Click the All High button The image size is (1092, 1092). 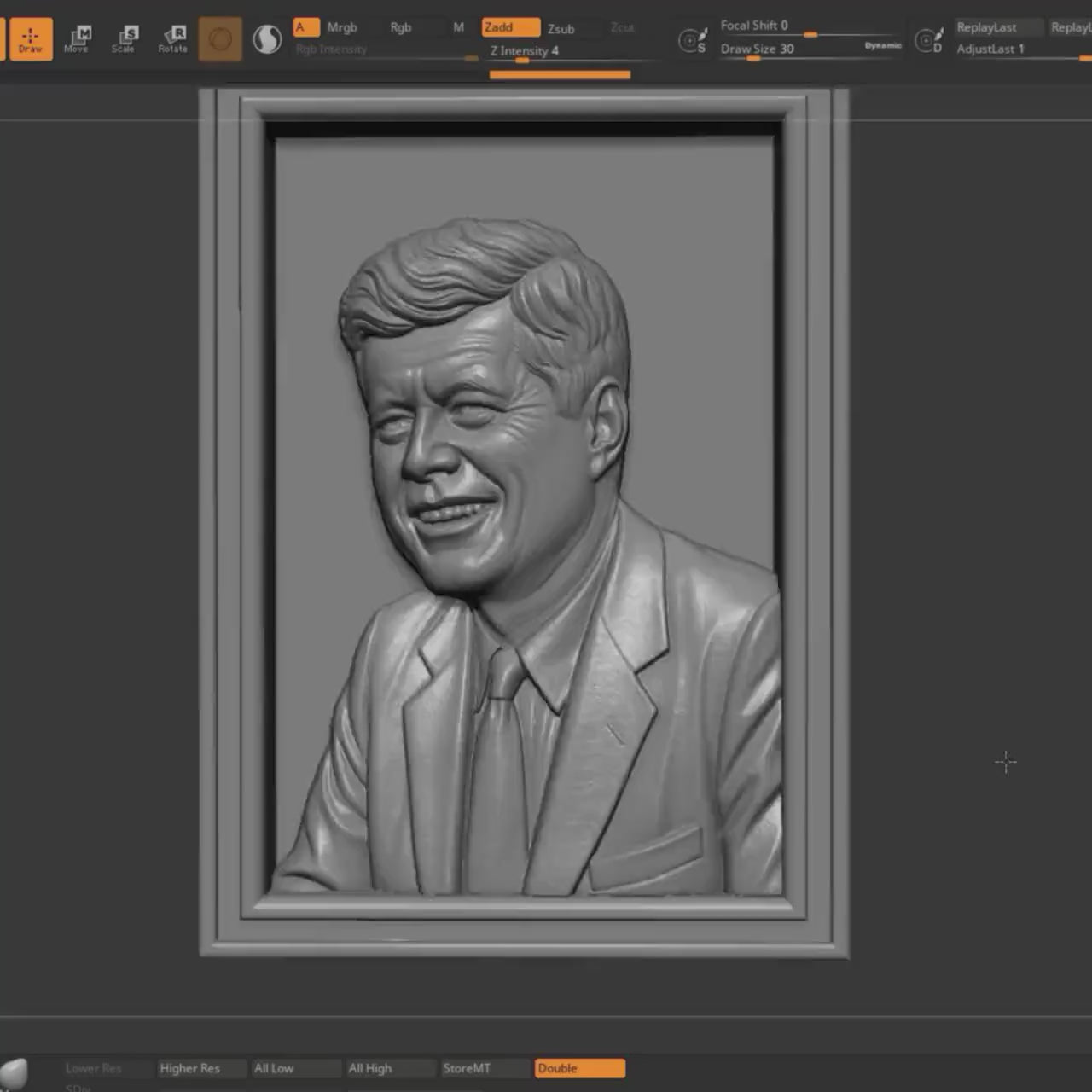click(x=391, y=1068)
